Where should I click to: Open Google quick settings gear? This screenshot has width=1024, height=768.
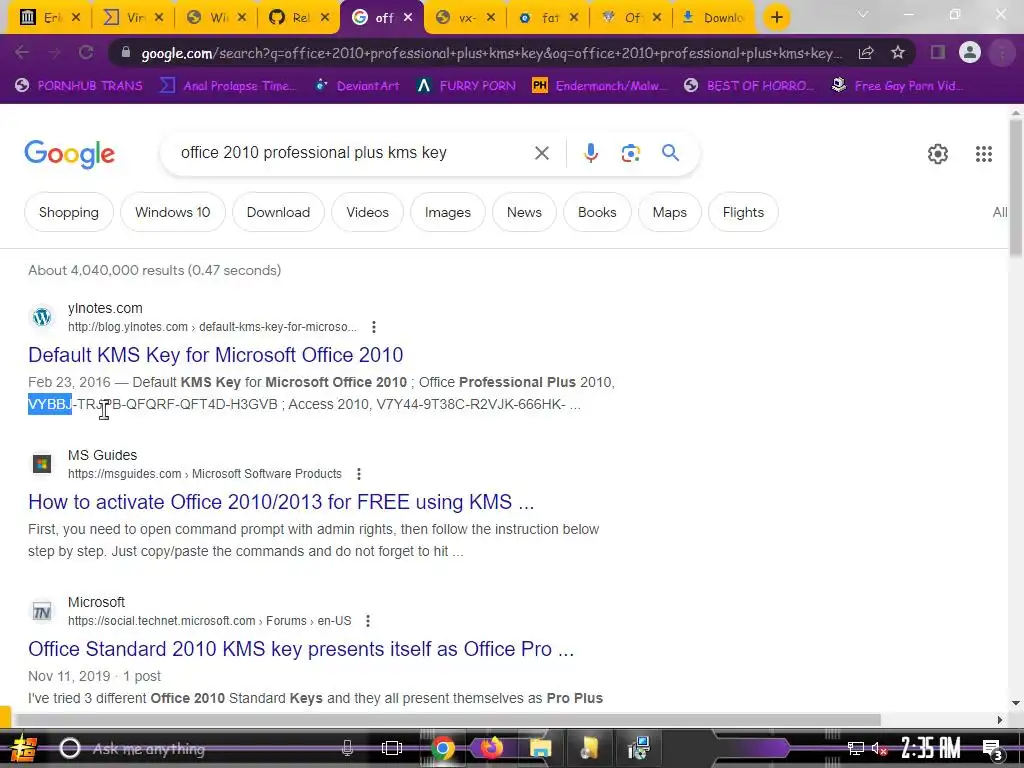938,153
